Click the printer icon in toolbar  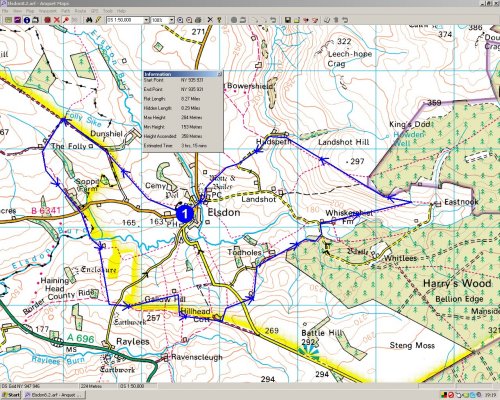tap(198, 20)
